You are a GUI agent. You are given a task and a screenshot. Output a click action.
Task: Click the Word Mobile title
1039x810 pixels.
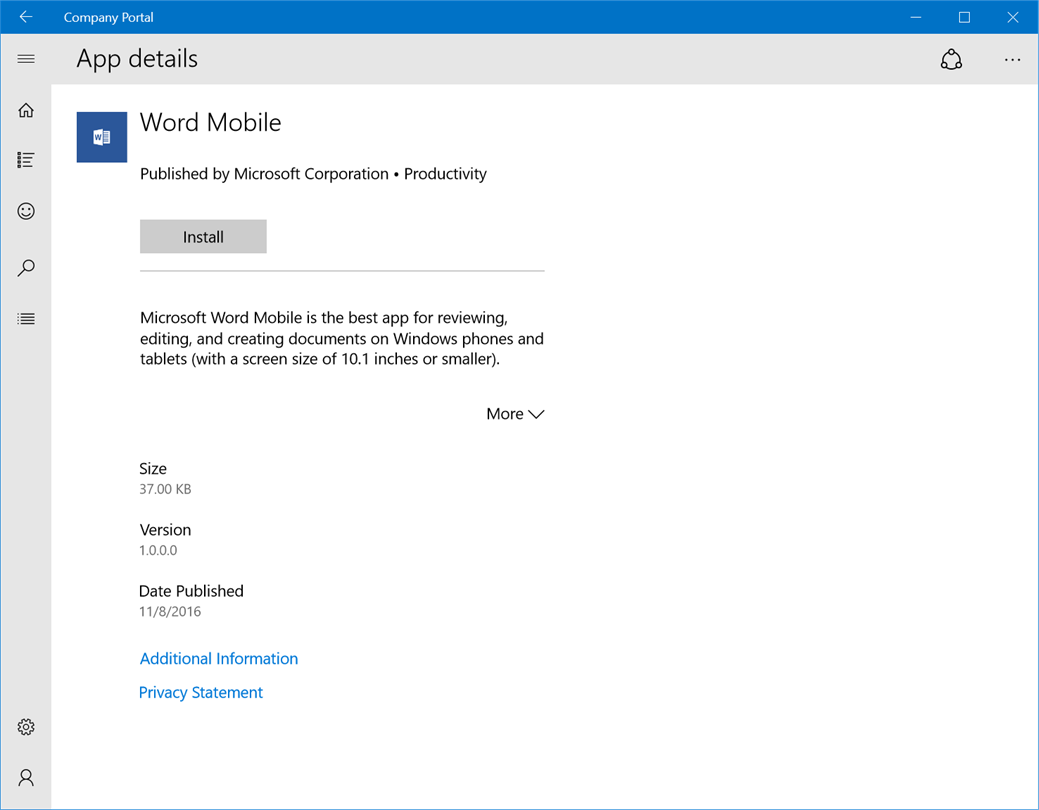pyautogui.click(x=211, y=123)
